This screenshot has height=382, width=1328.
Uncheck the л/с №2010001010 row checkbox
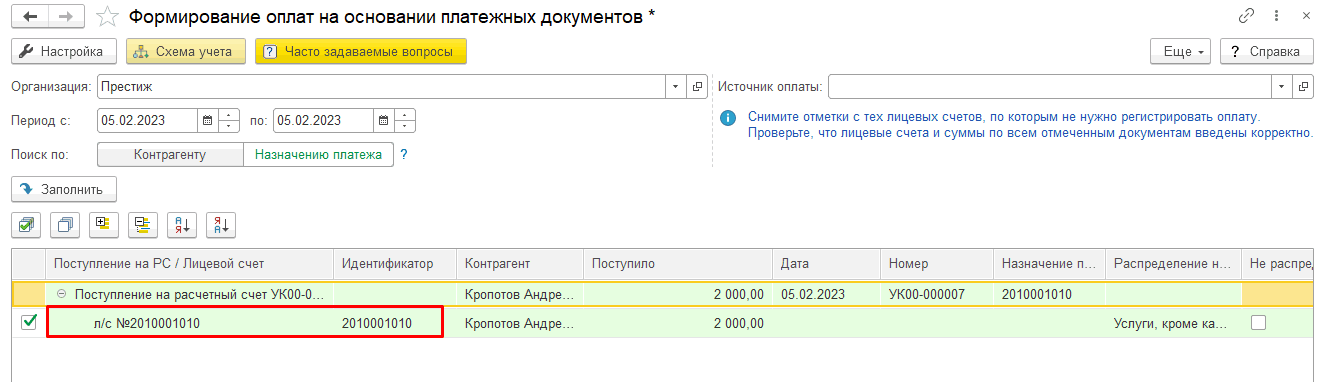point(29,322)
